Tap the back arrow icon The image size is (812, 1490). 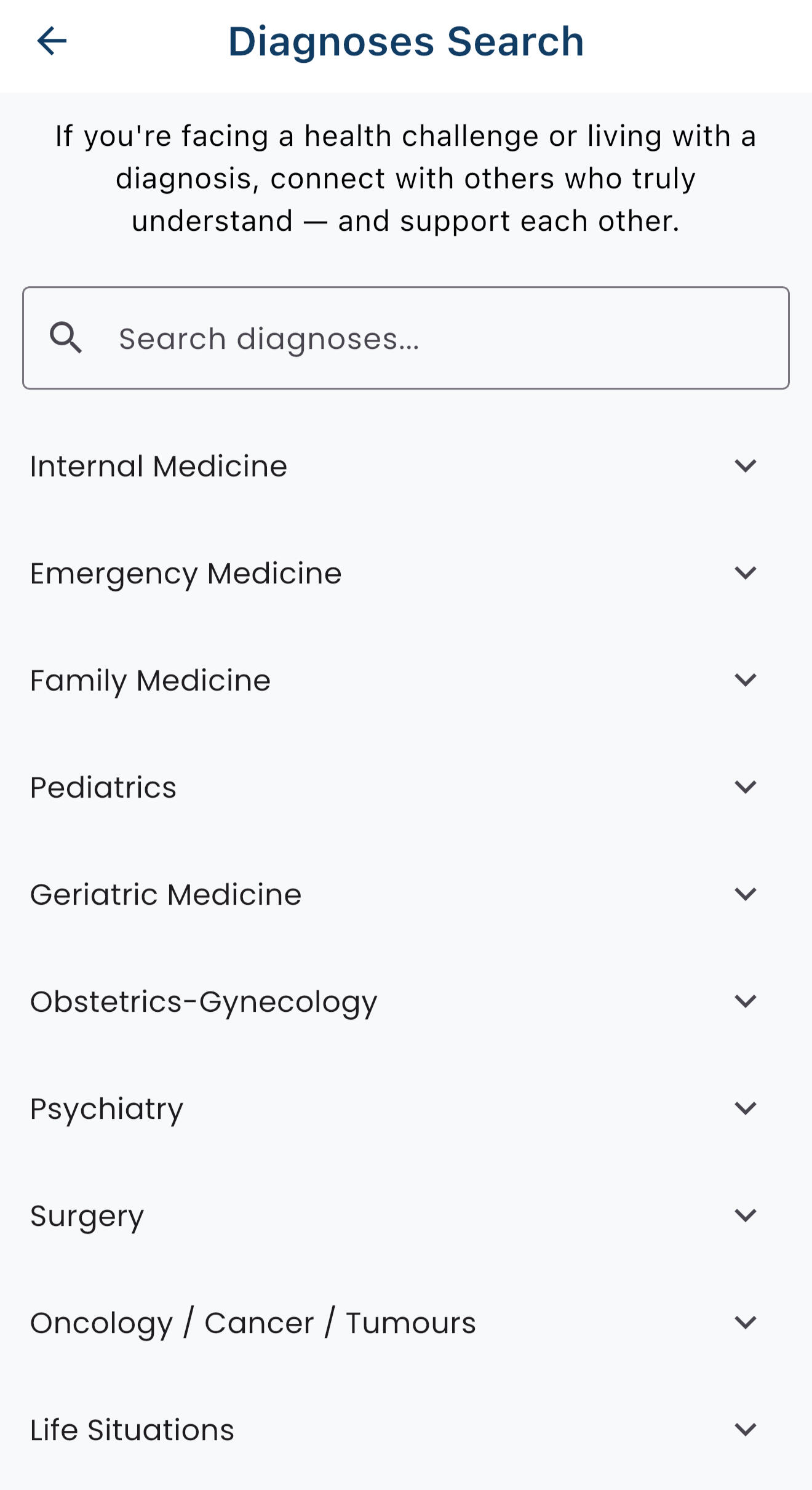[52, 41]
